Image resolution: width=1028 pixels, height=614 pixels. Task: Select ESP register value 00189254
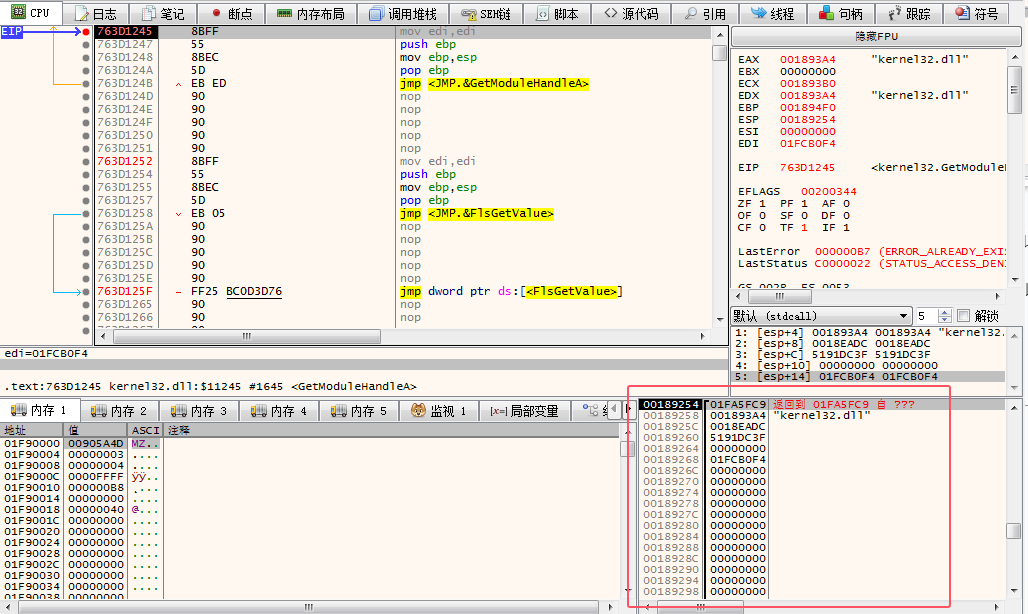(808, 120)
